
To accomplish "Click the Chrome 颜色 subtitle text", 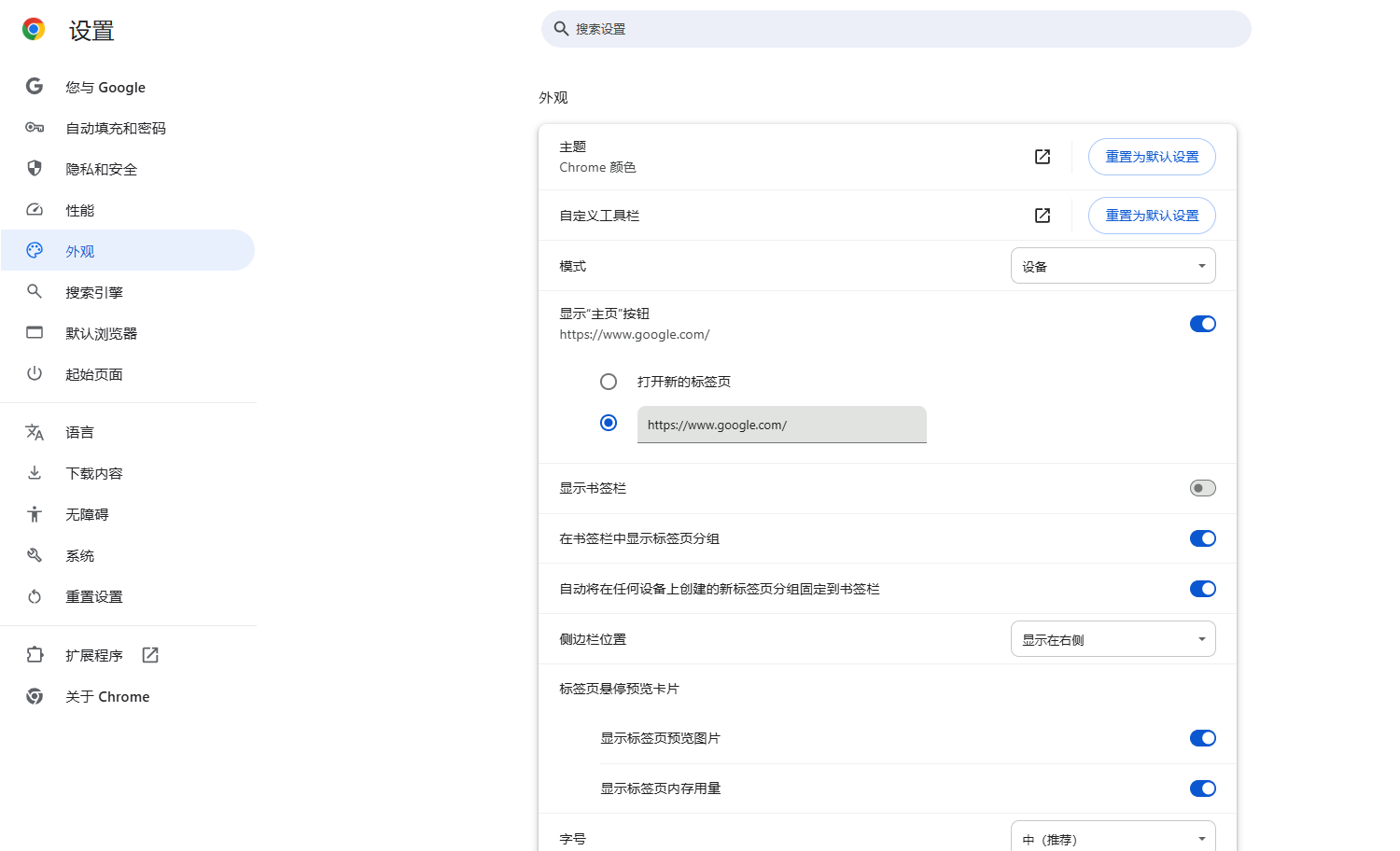I will [597, 168].
